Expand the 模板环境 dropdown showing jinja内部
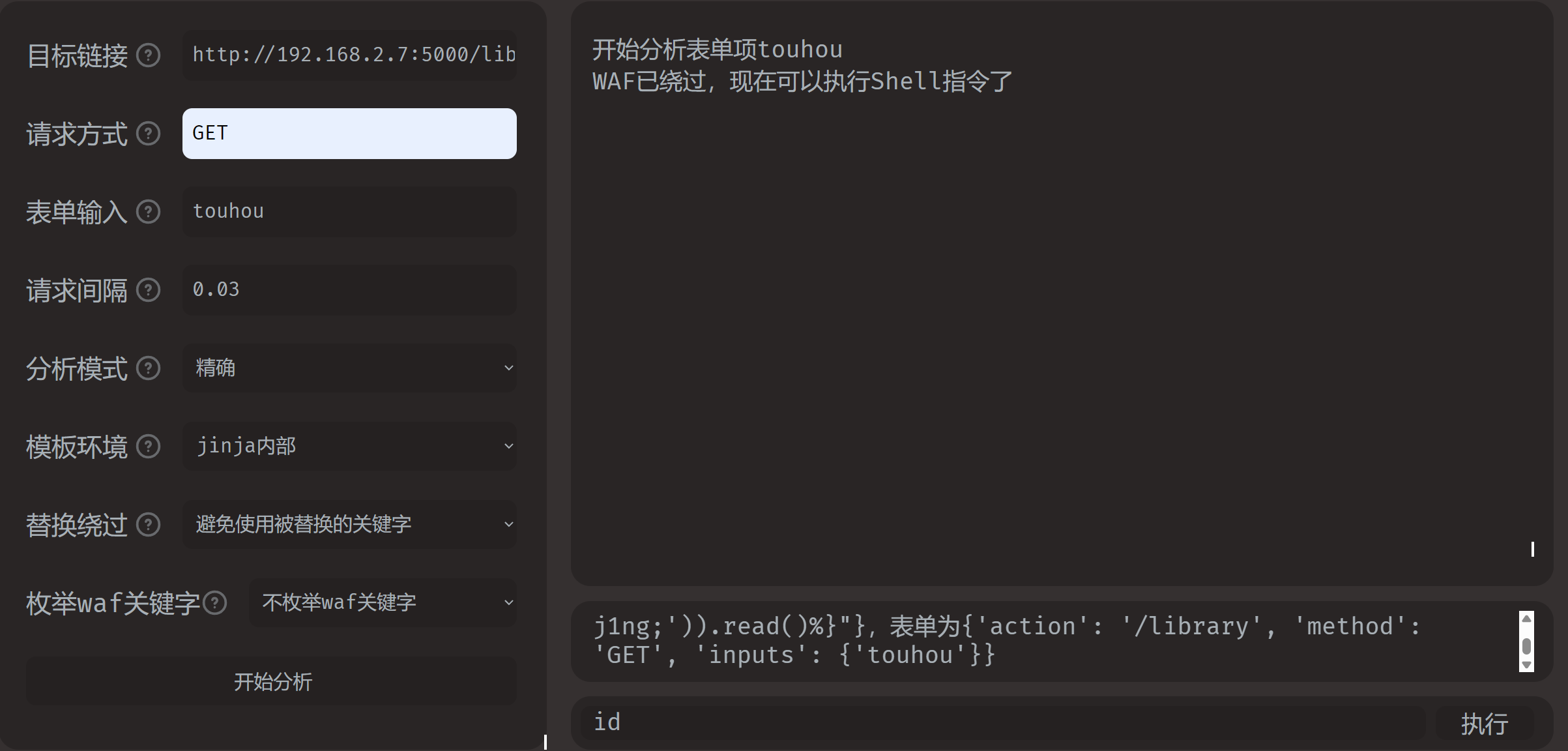This screenshot has height=751, width=1568. pyautogui.click(x=349, y=447)
